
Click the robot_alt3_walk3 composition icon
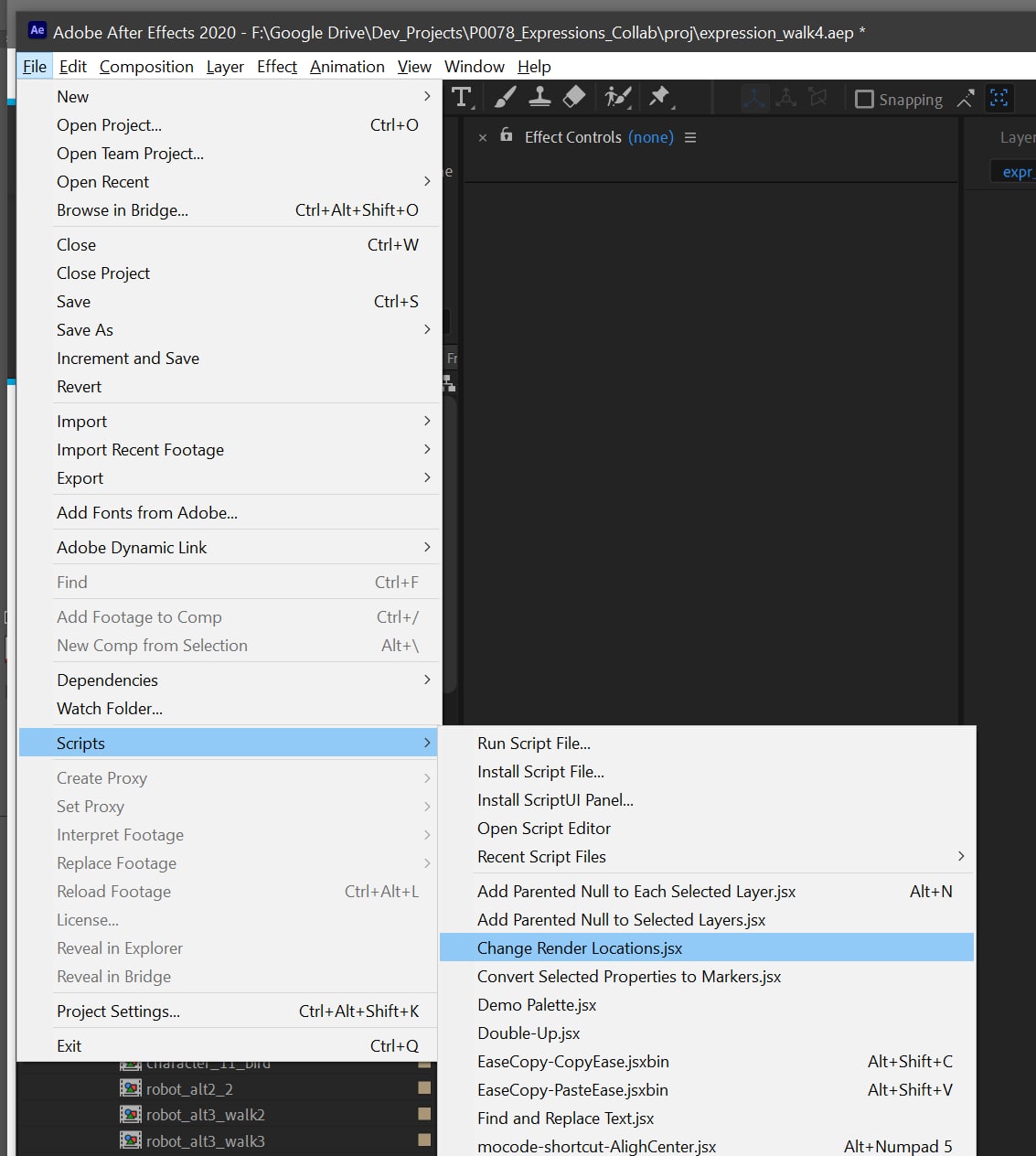(x=131, y=1140)
